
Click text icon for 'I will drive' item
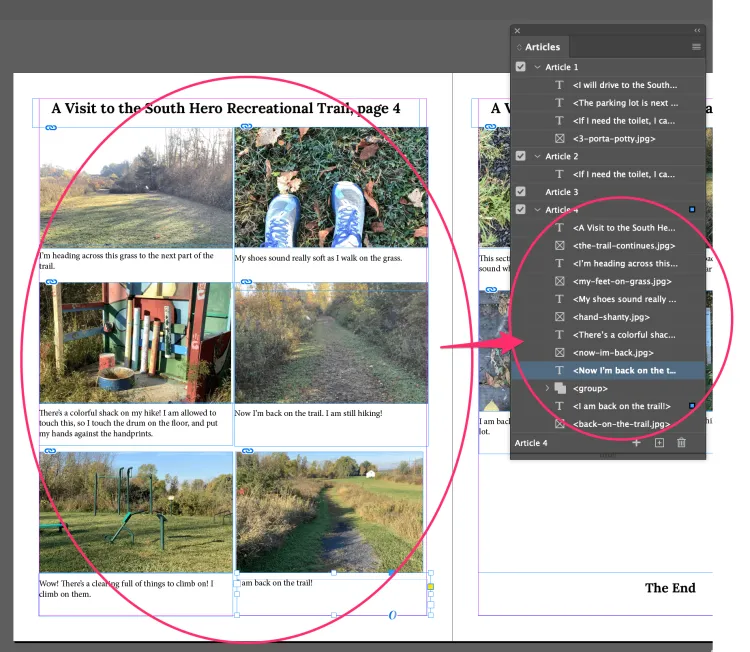pyautogui.click(x=560, y=85)
